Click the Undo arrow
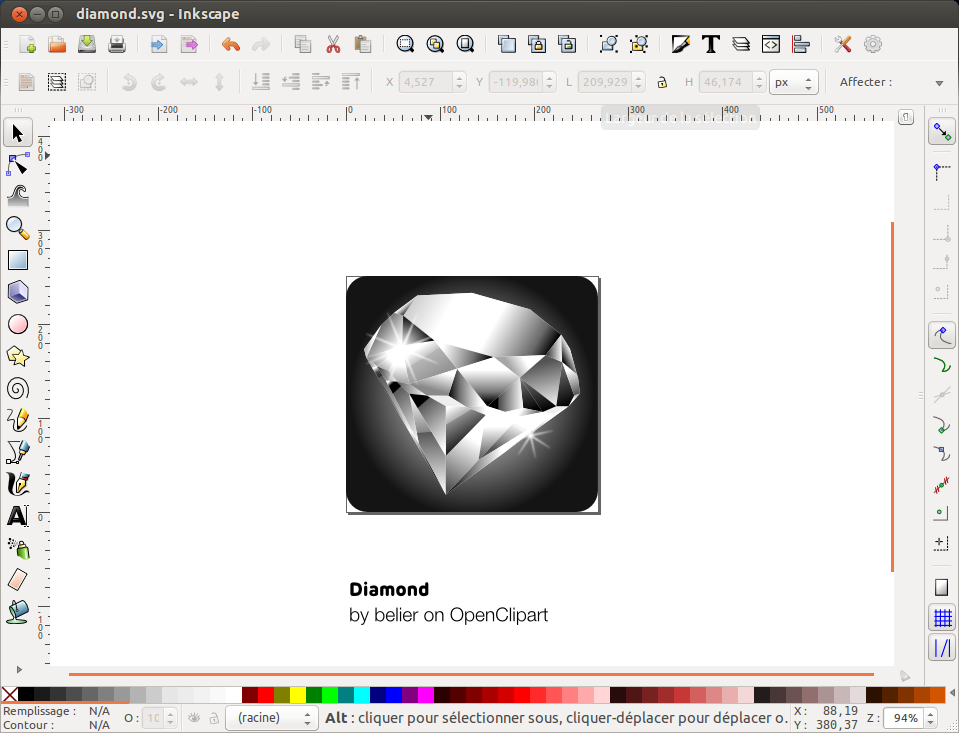 pyautogui.click(x=231, y=44)
